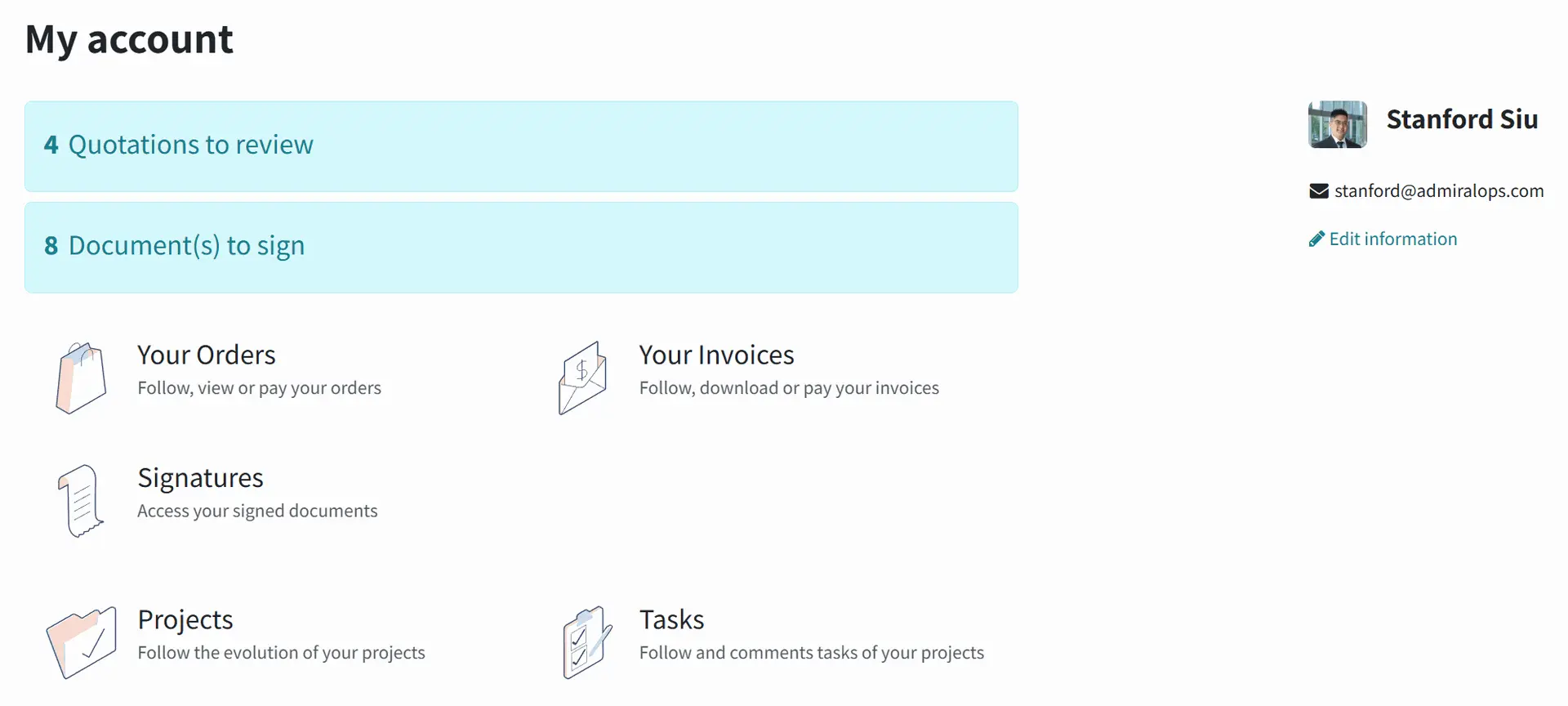This screenshot has width=1568, height=706.
Task: Click the pencil edit icon
Action: pos(1316,239)
